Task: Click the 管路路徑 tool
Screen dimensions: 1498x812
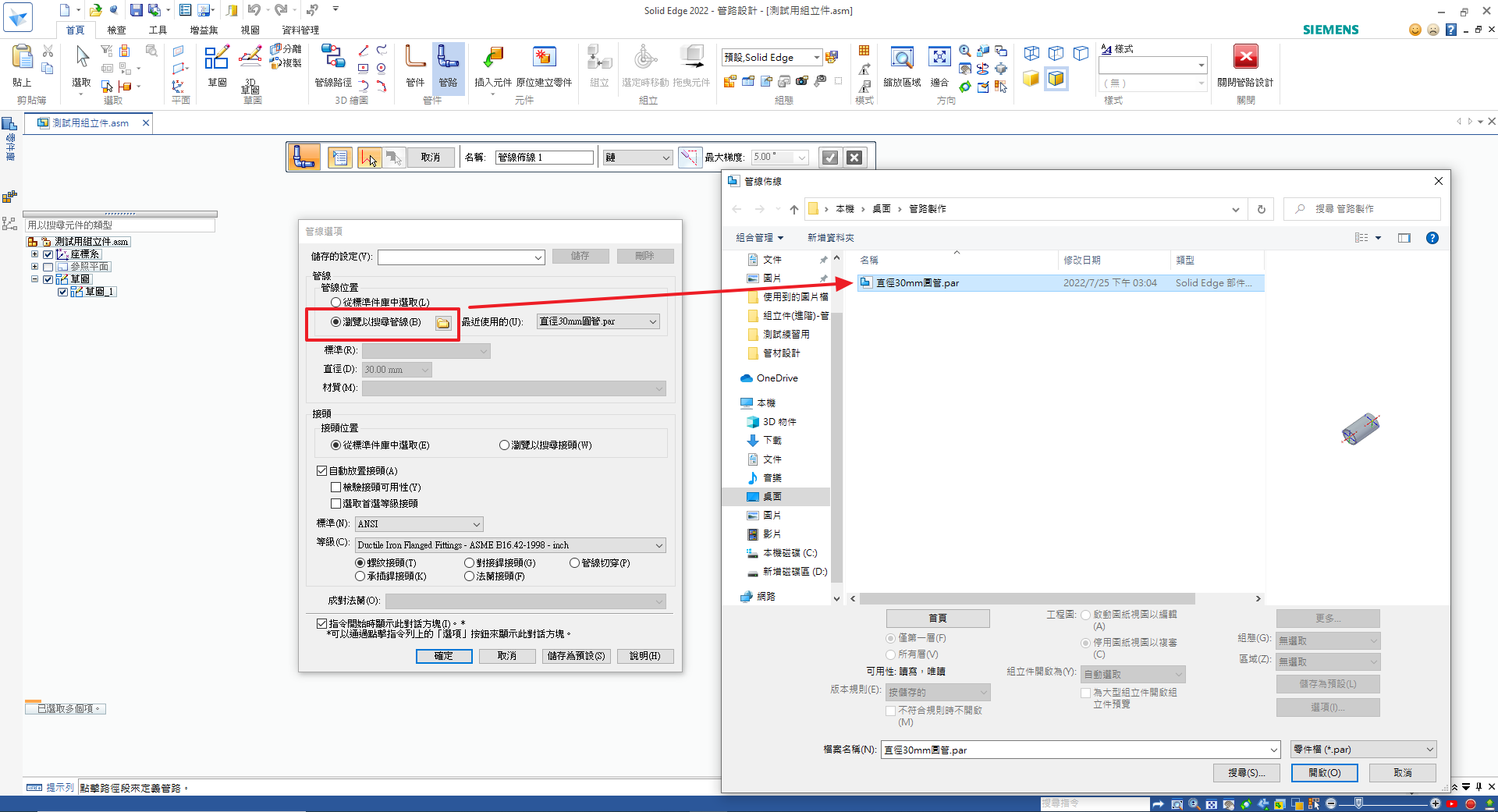Action: click(333, 59)
